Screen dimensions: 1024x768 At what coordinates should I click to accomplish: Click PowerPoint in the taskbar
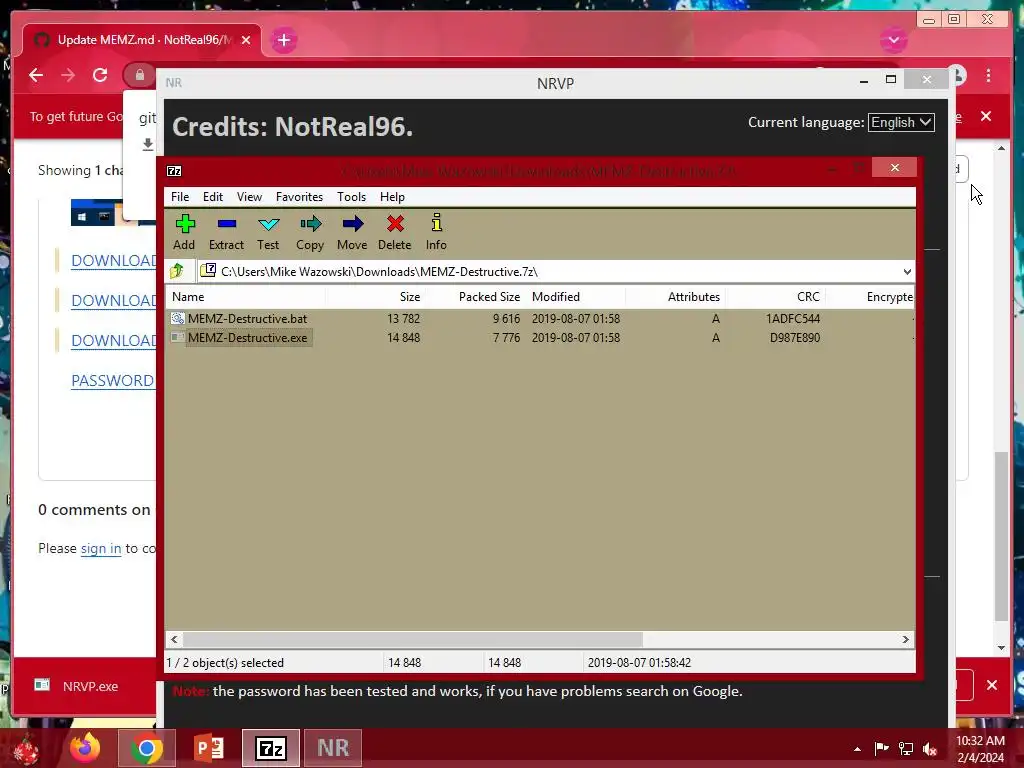coord(209,748)
